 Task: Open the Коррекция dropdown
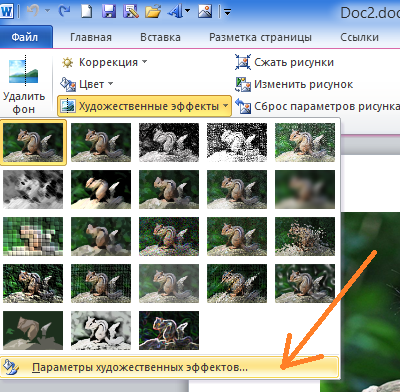click(x=104, y=62)
